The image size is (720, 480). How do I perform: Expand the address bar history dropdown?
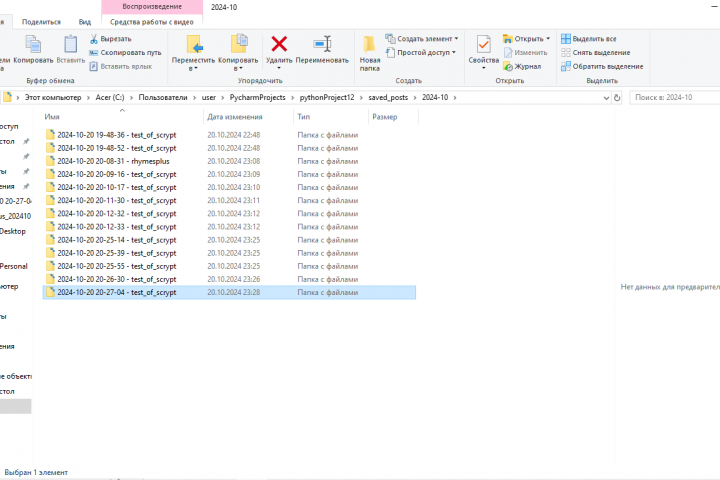tap(606, 98)
